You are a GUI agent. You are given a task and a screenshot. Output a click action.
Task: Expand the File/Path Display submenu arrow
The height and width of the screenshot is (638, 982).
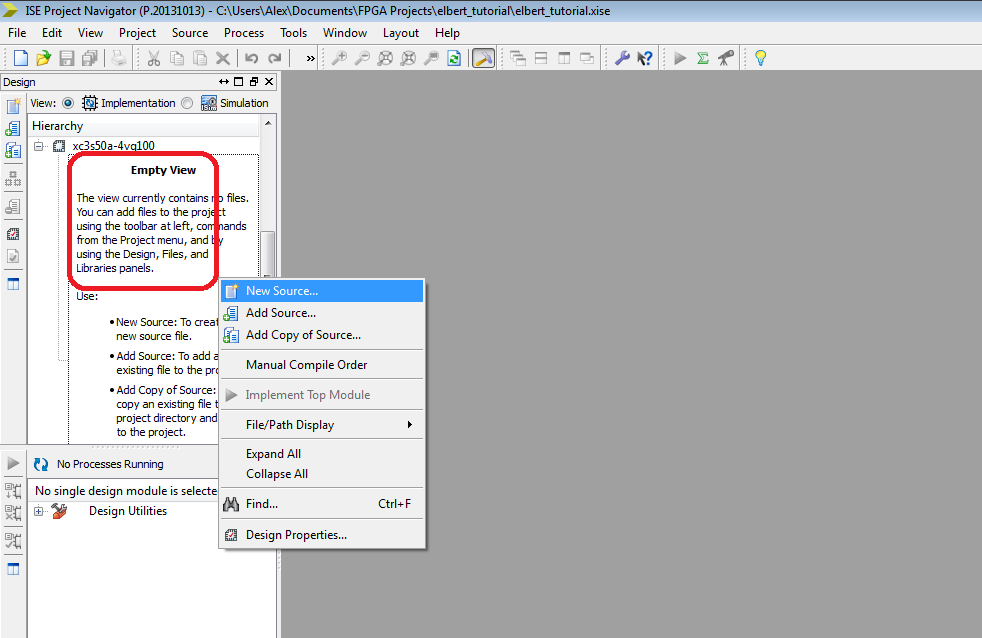click(410, 424)
